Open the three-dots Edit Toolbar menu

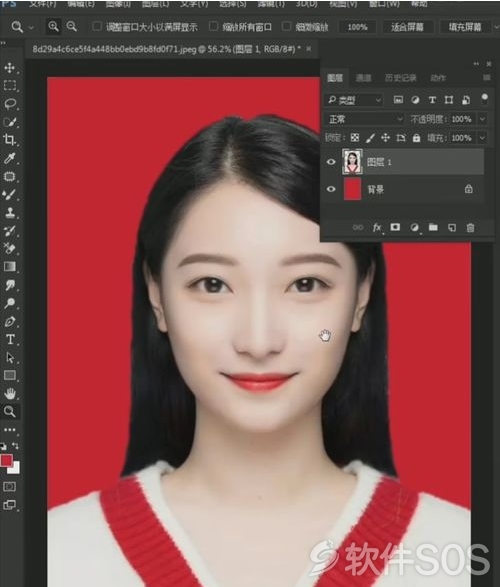[x=10, y=430]
